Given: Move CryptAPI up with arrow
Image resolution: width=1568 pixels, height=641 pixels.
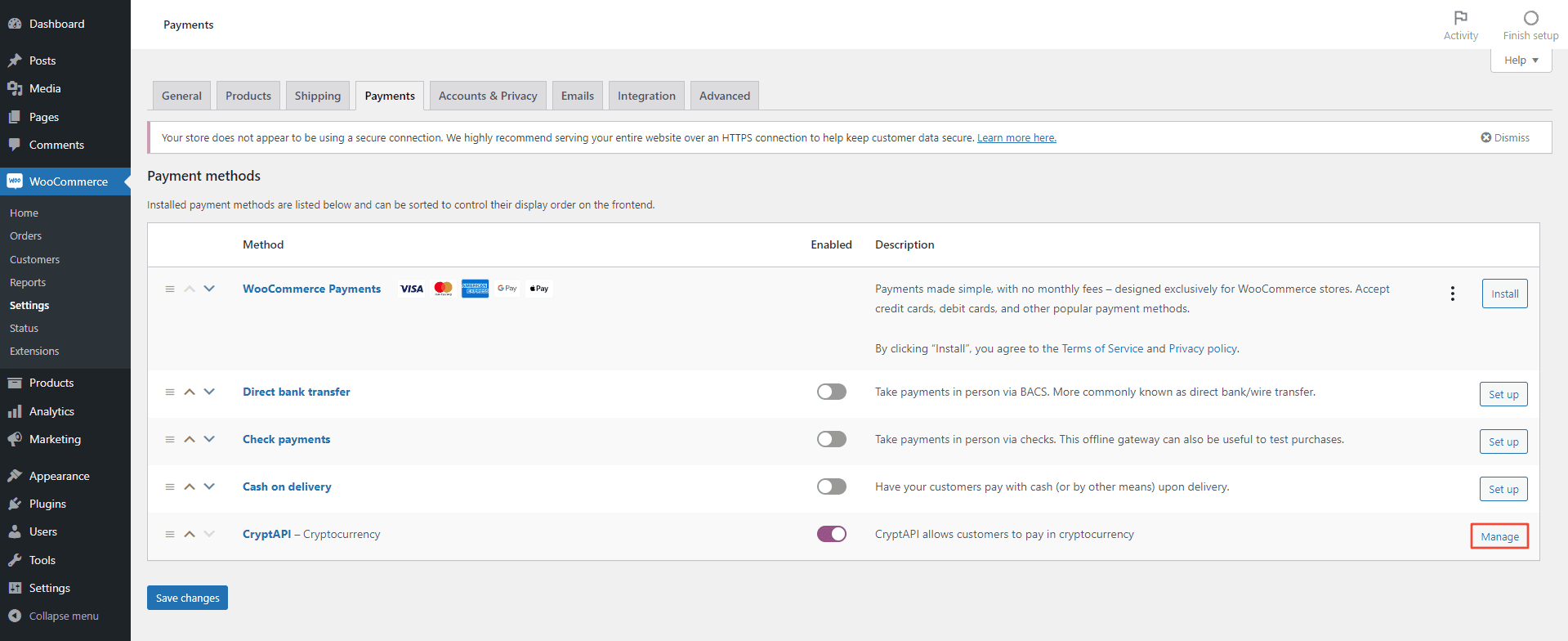Looking at the screenshot, I should point(190,534).
